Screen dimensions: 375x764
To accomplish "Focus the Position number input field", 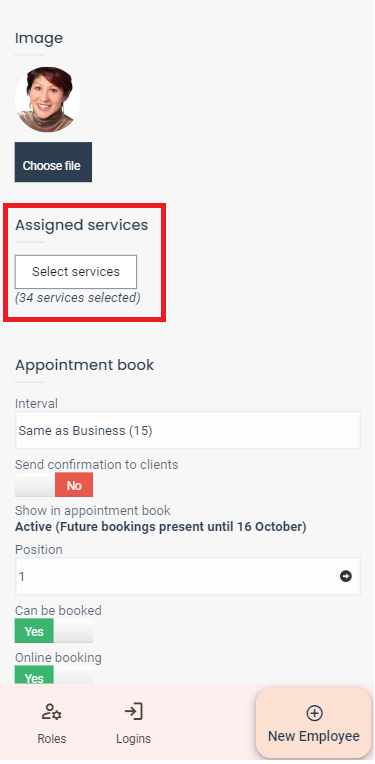I will 188,576.
